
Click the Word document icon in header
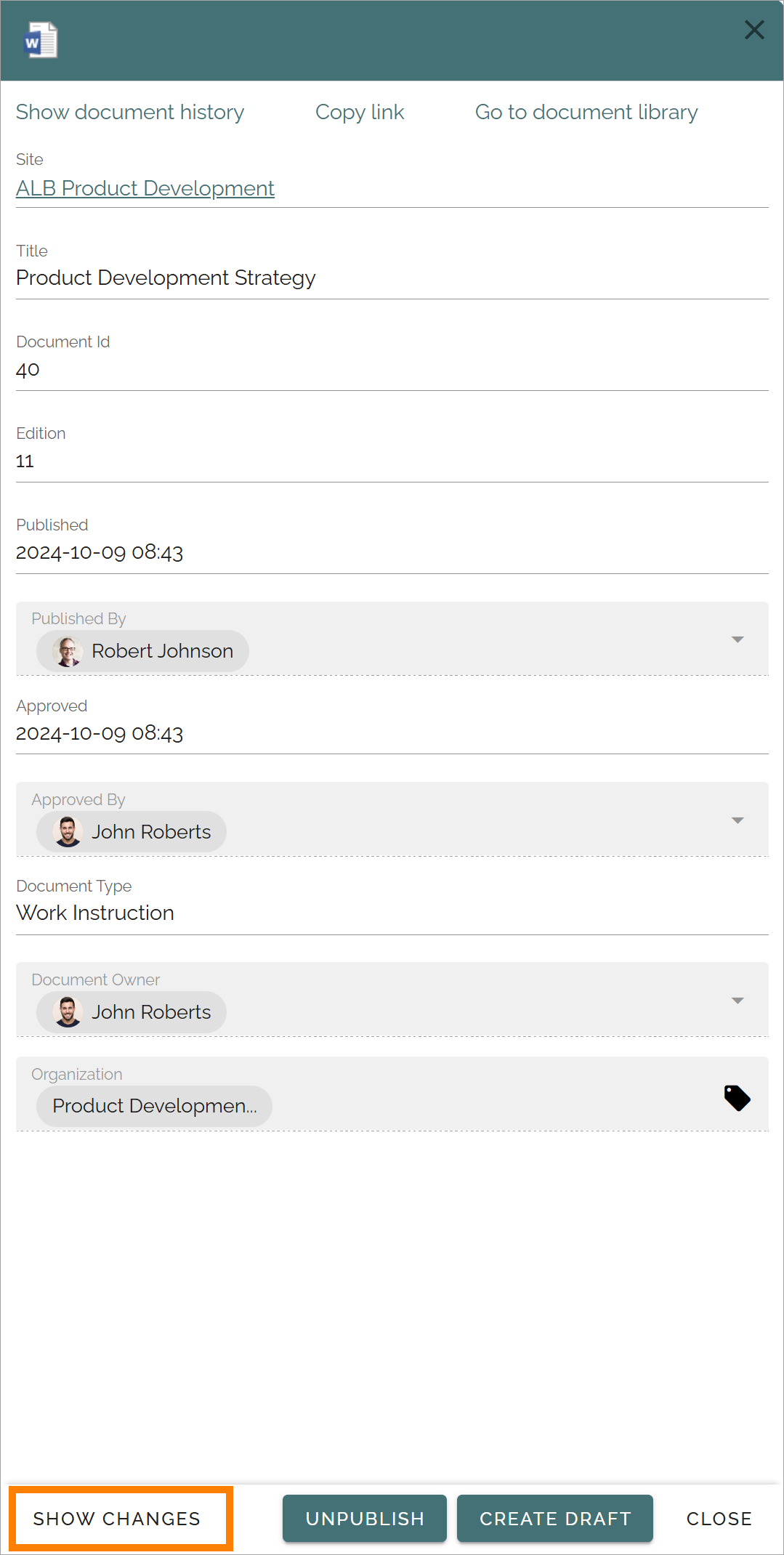coord(41,40)
